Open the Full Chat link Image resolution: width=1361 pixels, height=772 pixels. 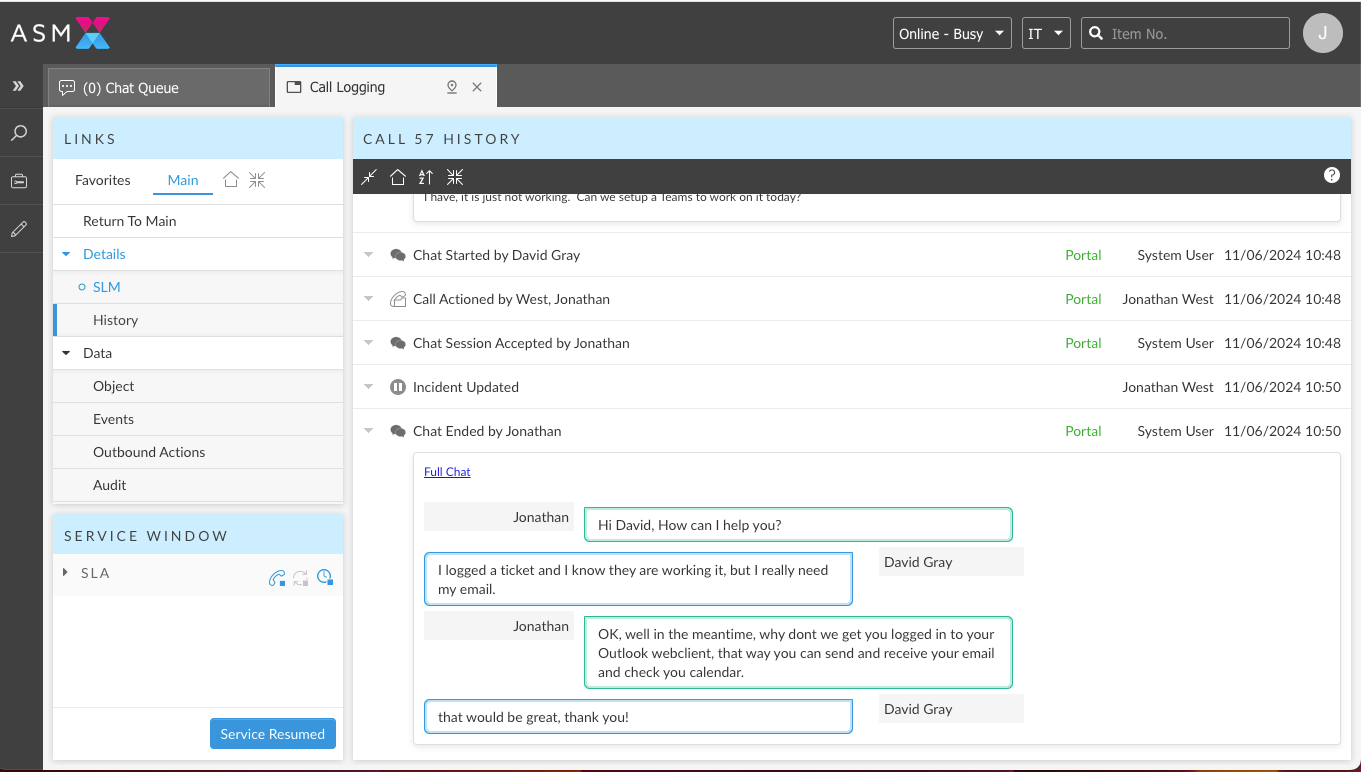447,472
